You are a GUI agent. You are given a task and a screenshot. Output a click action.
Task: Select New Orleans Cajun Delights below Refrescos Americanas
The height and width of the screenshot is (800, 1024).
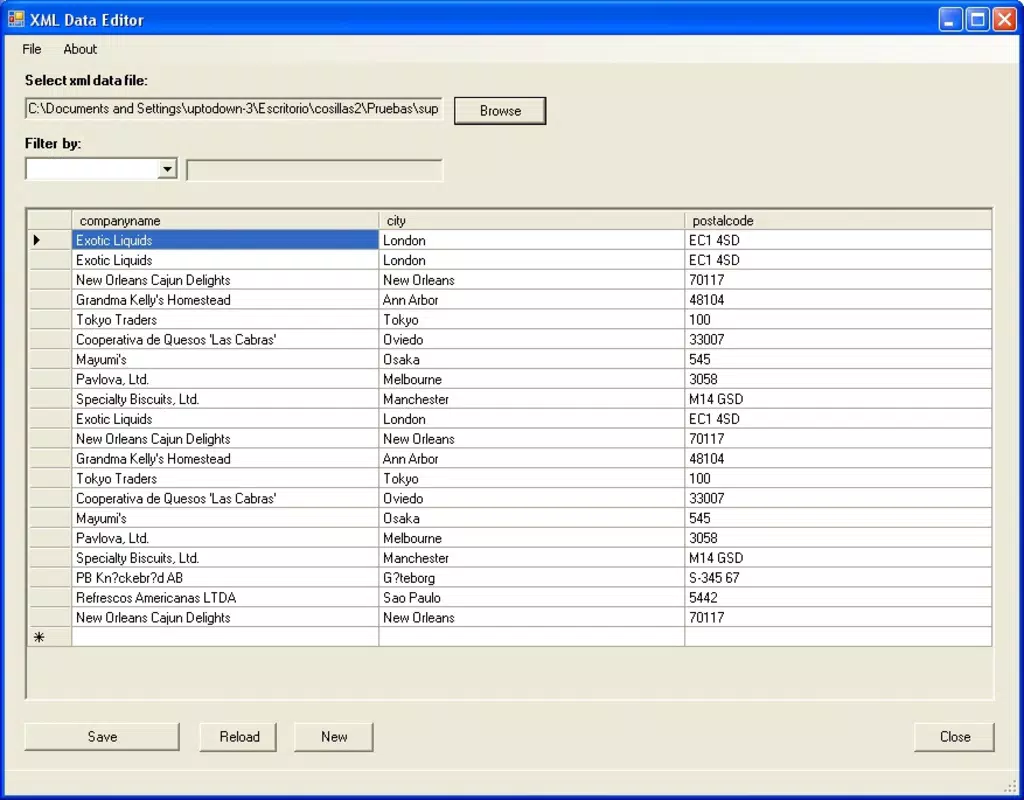click(x=225, y=618)
